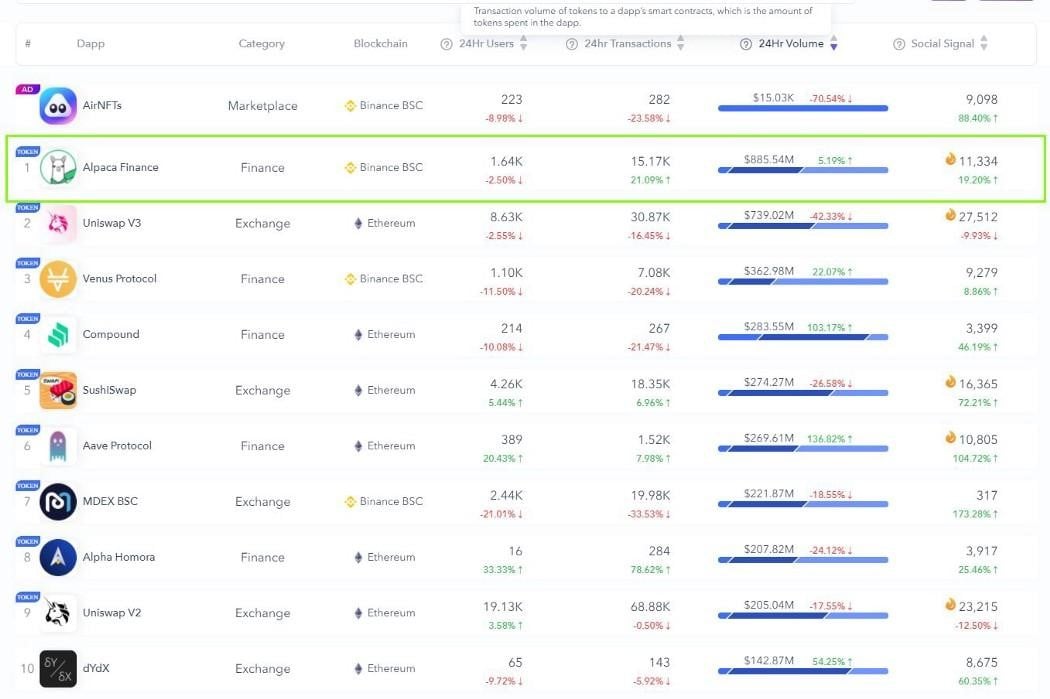Viewport: 1050px width, 699px height.
Task: Open the Aave Protocol name link
Action: click(117, 446)
